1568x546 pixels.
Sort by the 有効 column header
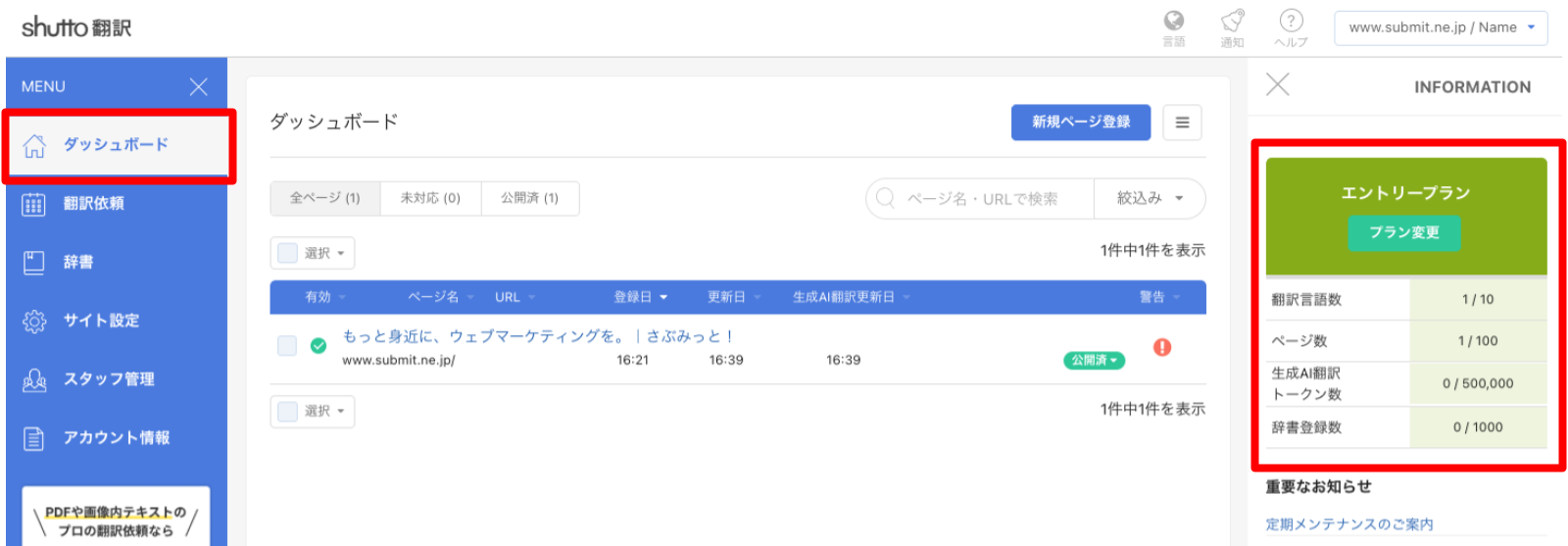pyautogui.click(x=325, y=297)
